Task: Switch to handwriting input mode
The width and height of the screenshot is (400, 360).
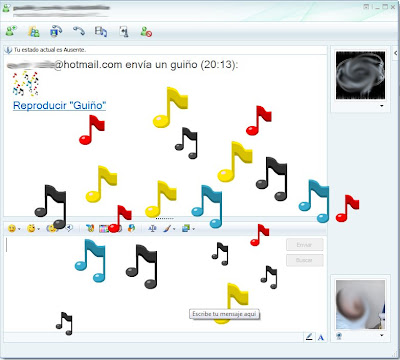Action: point(309,337)
